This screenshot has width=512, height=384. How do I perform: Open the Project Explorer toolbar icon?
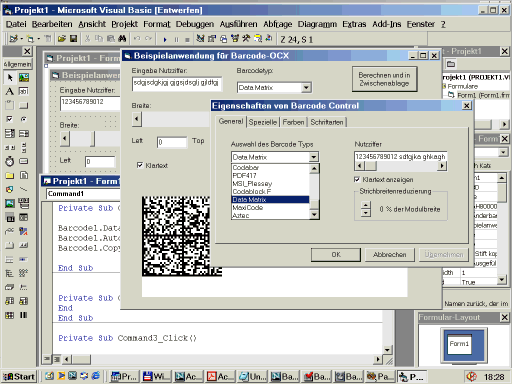(200, 39)
